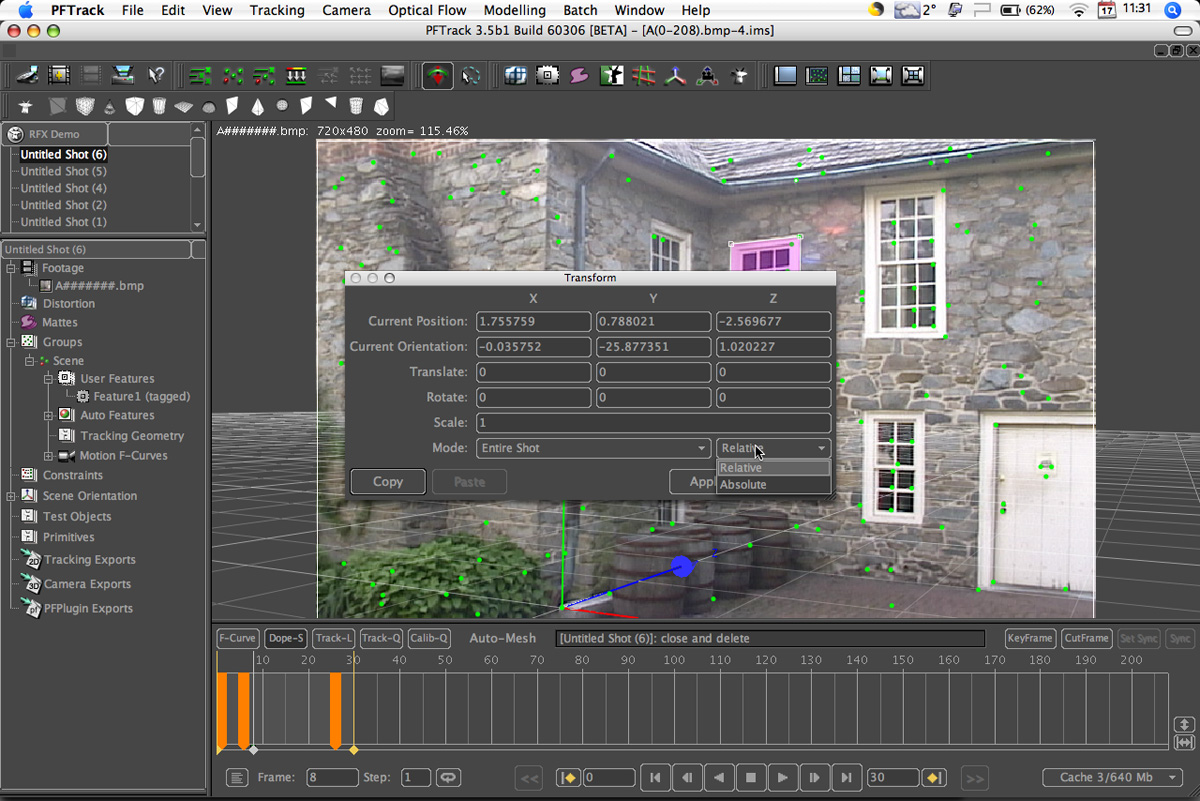Open the Batch menu
Image resolution: width=1200 pixels, height=801 pixels.
click(x=580, y=10)
